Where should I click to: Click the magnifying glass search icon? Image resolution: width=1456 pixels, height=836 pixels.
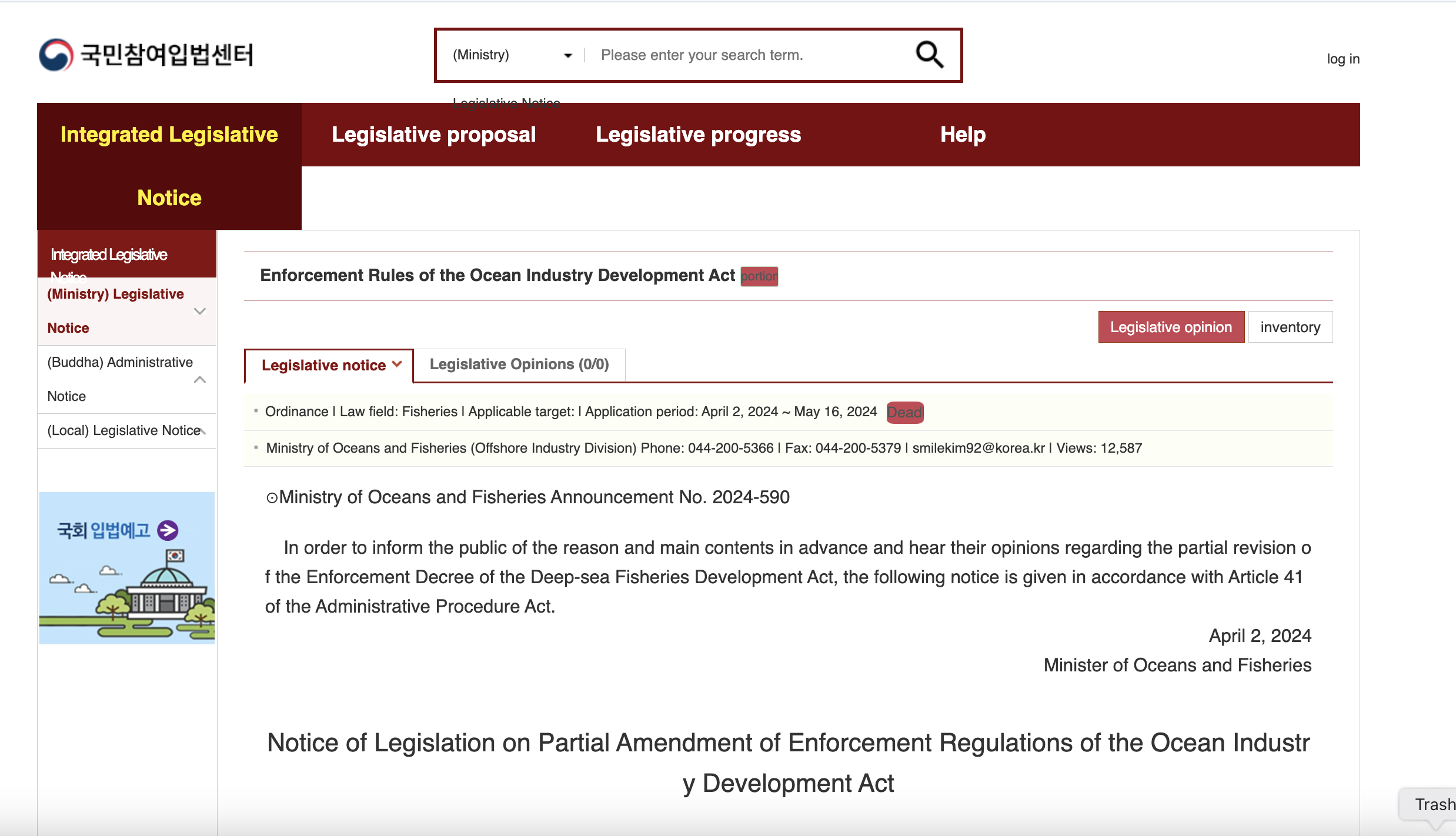(x=929, y=55)
